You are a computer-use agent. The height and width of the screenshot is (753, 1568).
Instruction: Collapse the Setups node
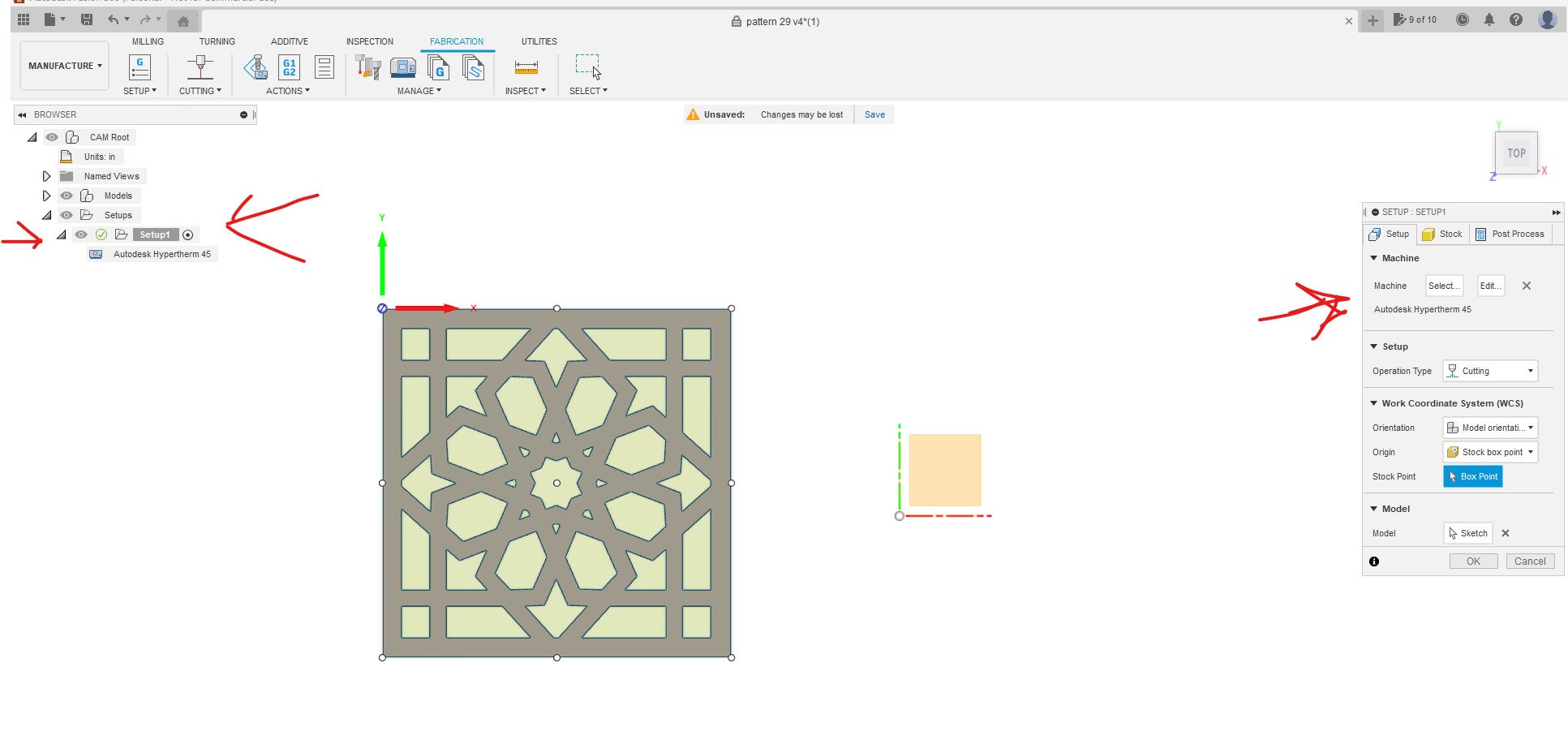[47, 215]
